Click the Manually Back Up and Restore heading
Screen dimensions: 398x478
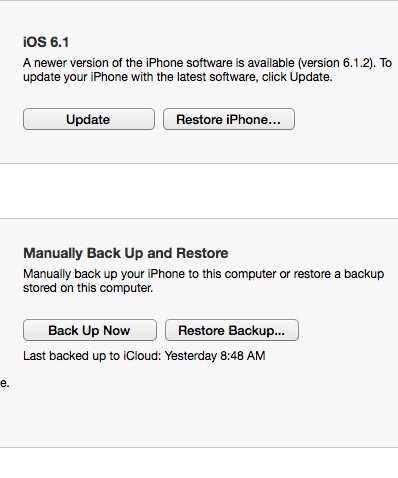pyautogui.click(x=126, y=253)
